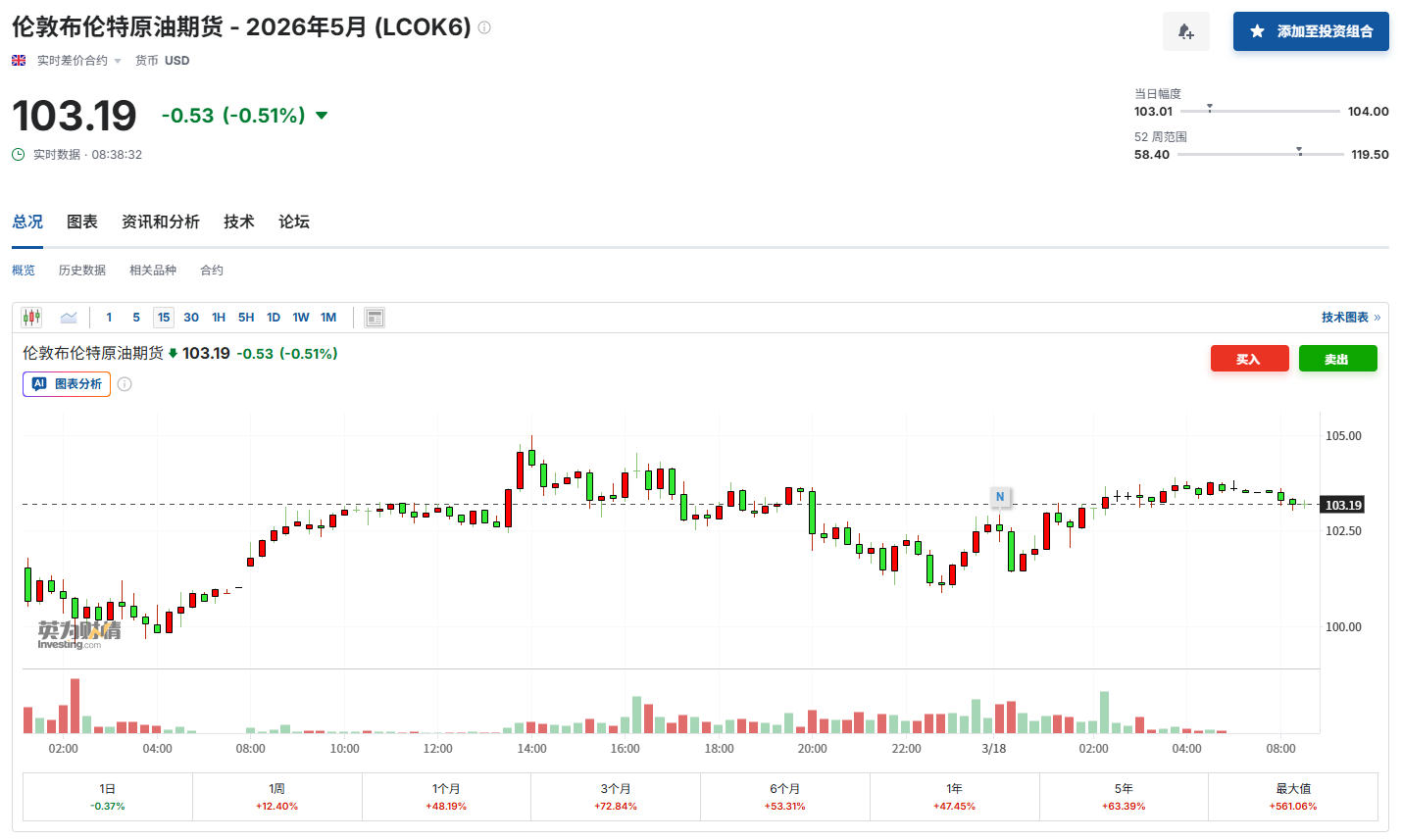This screenshot has width=1402, height=840.
Task: Click info icon next to 图表分析
Action: point(125,384)
